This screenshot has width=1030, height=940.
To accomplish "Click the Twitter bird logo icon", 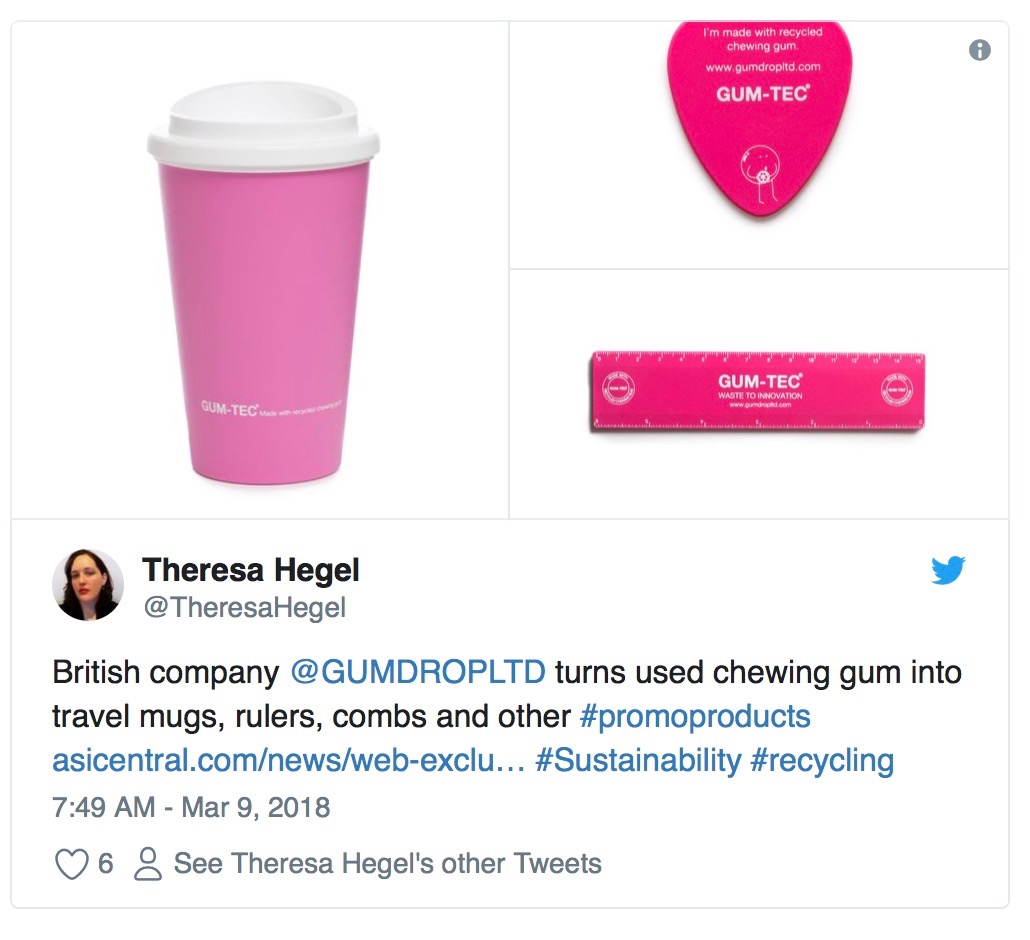I will click(x=948, y=570).
